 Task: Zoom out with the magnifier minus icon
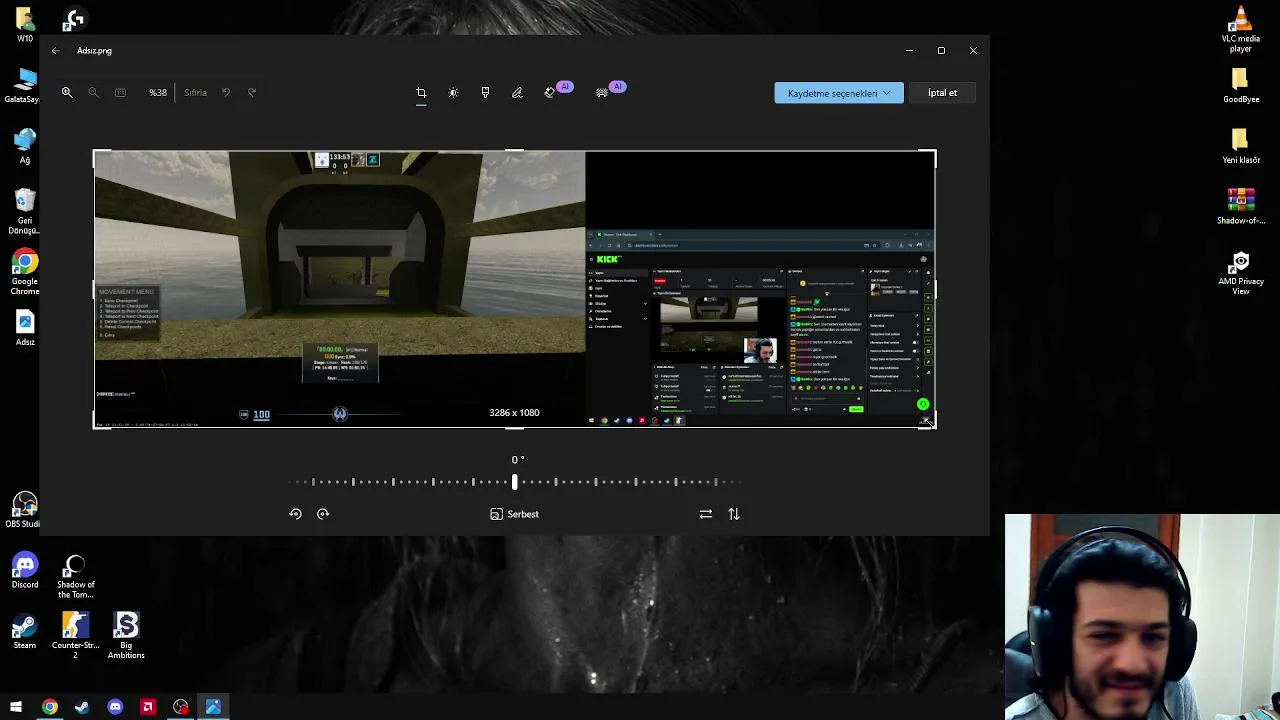tap(93, 92)
